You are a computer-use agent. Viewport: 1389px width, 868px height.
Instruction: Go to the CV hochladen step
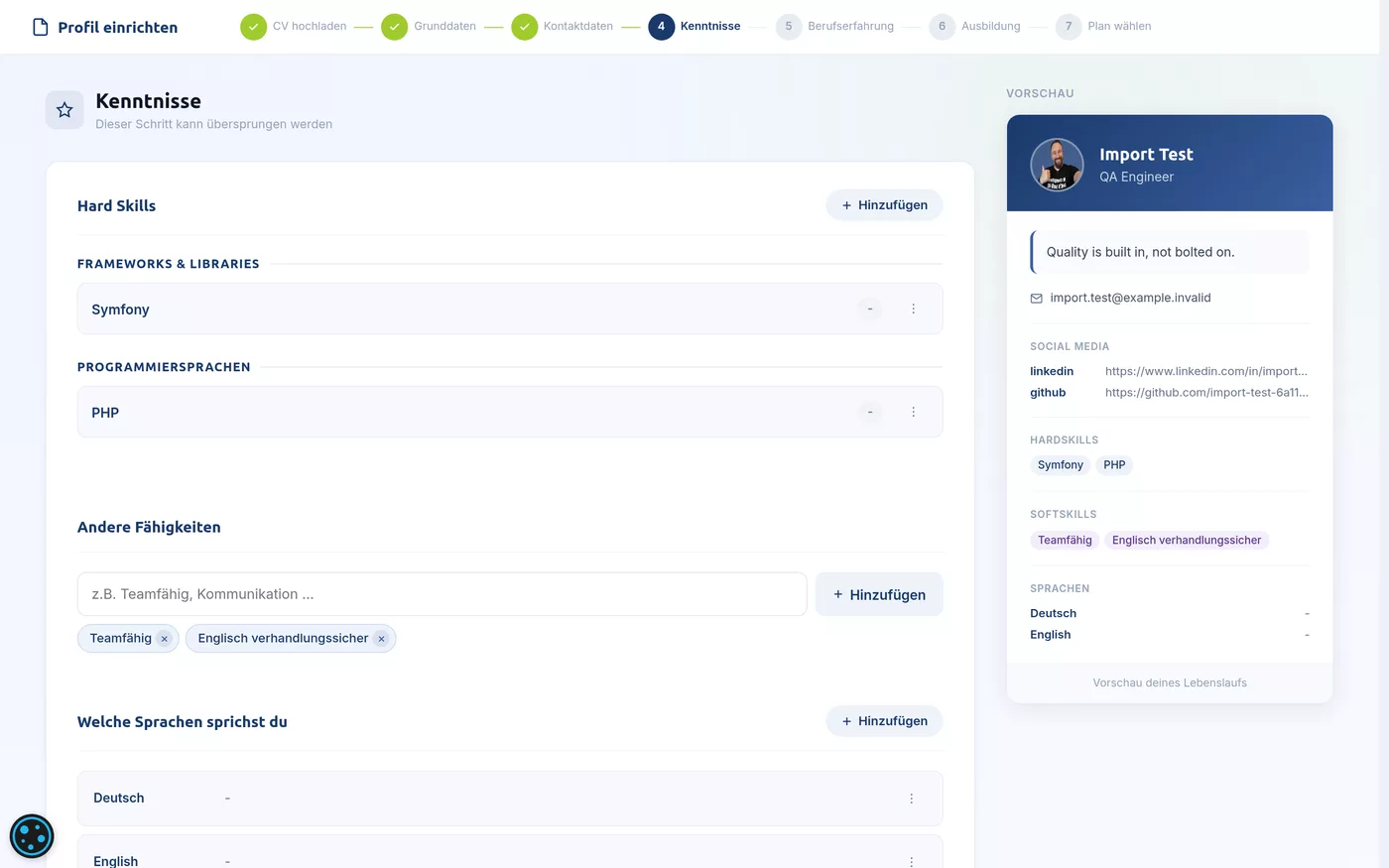click(x=310, y=27)
